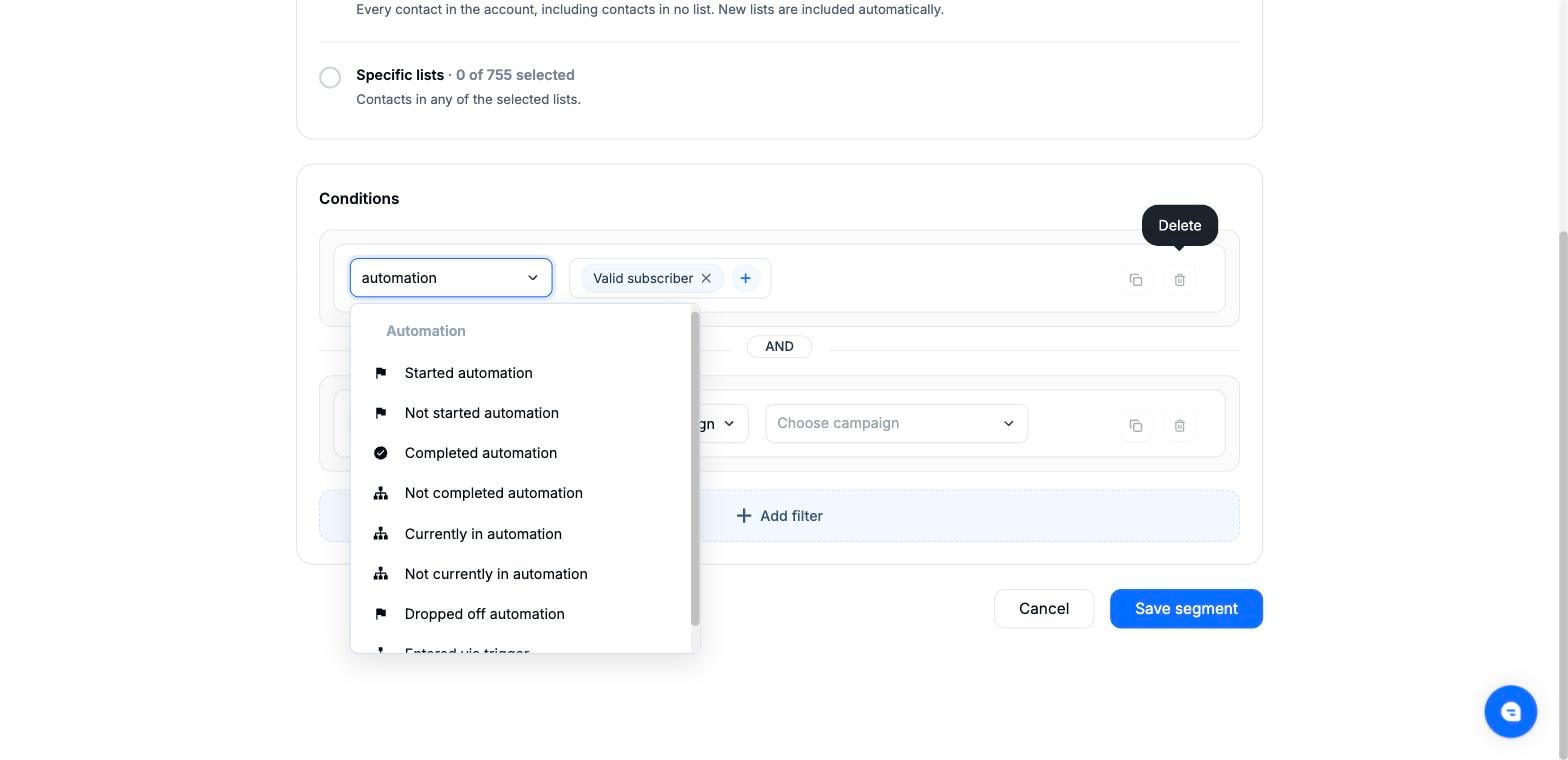Cancel segment editing
This screenshot has height=760, width=1568.
(1044, 609)
